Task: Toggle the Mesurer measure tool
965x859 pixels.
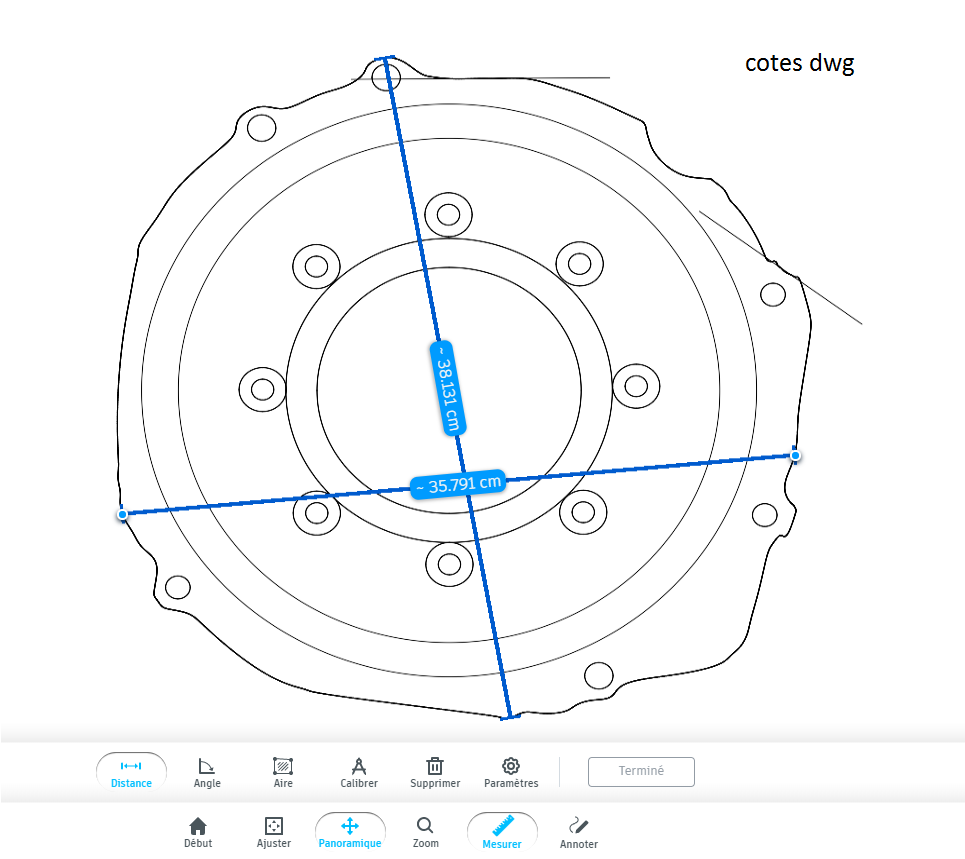Action: click(502, 833)
